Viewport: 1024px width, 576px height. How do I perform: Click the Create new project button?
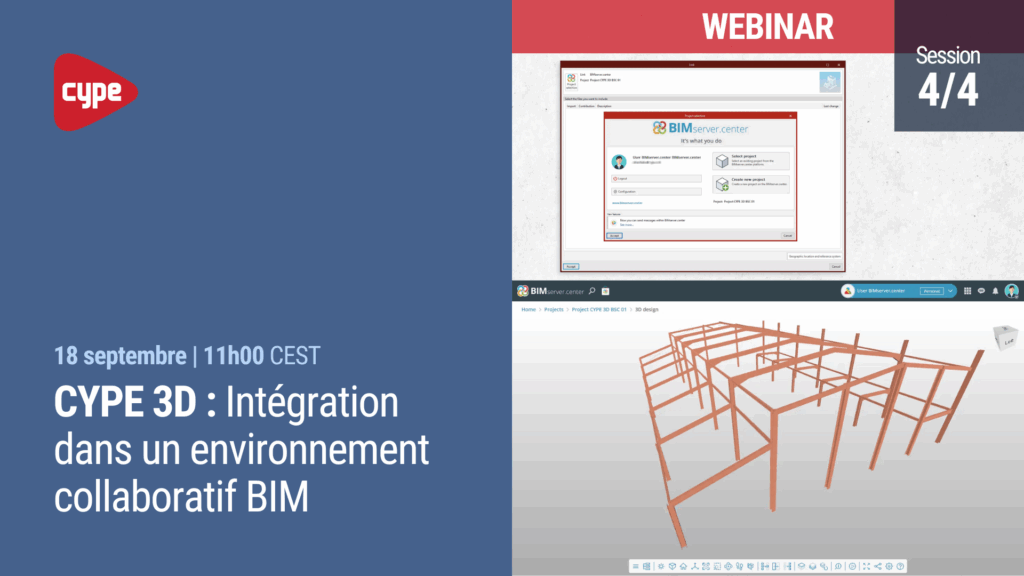coord(751,184)
